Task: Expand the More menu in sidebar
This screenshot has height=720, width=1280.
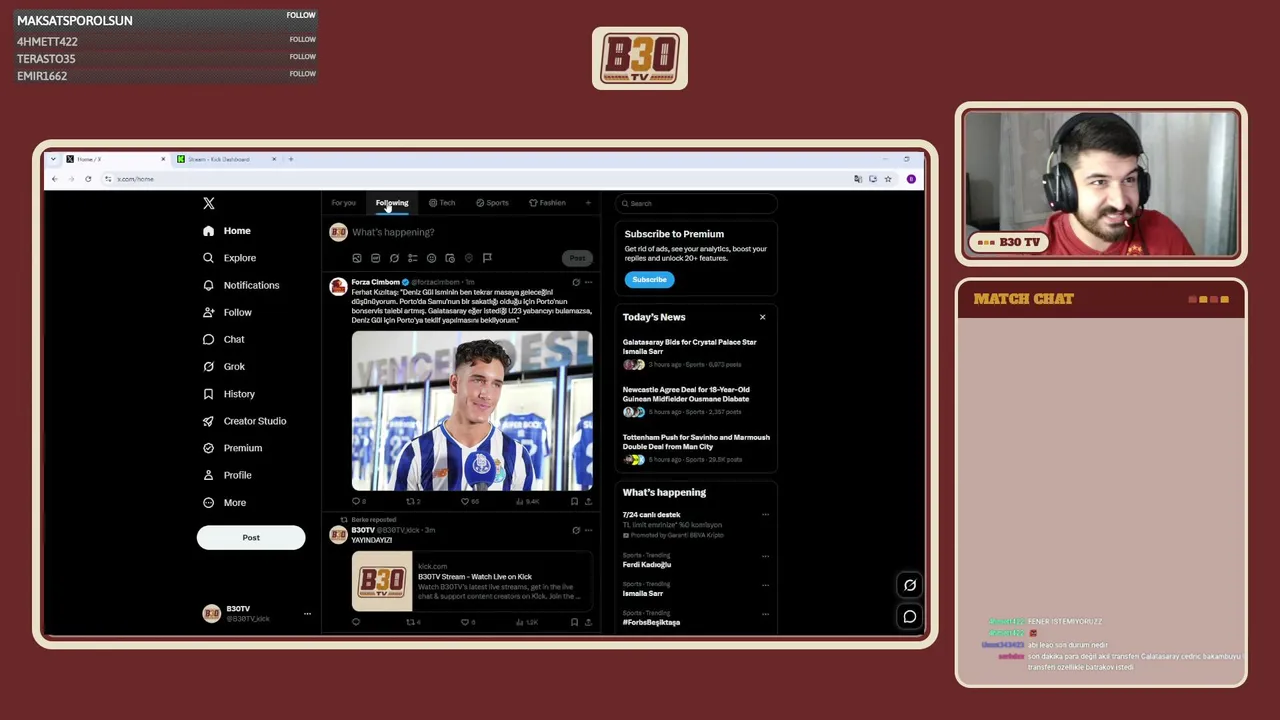Action: (x=224, y=503)
